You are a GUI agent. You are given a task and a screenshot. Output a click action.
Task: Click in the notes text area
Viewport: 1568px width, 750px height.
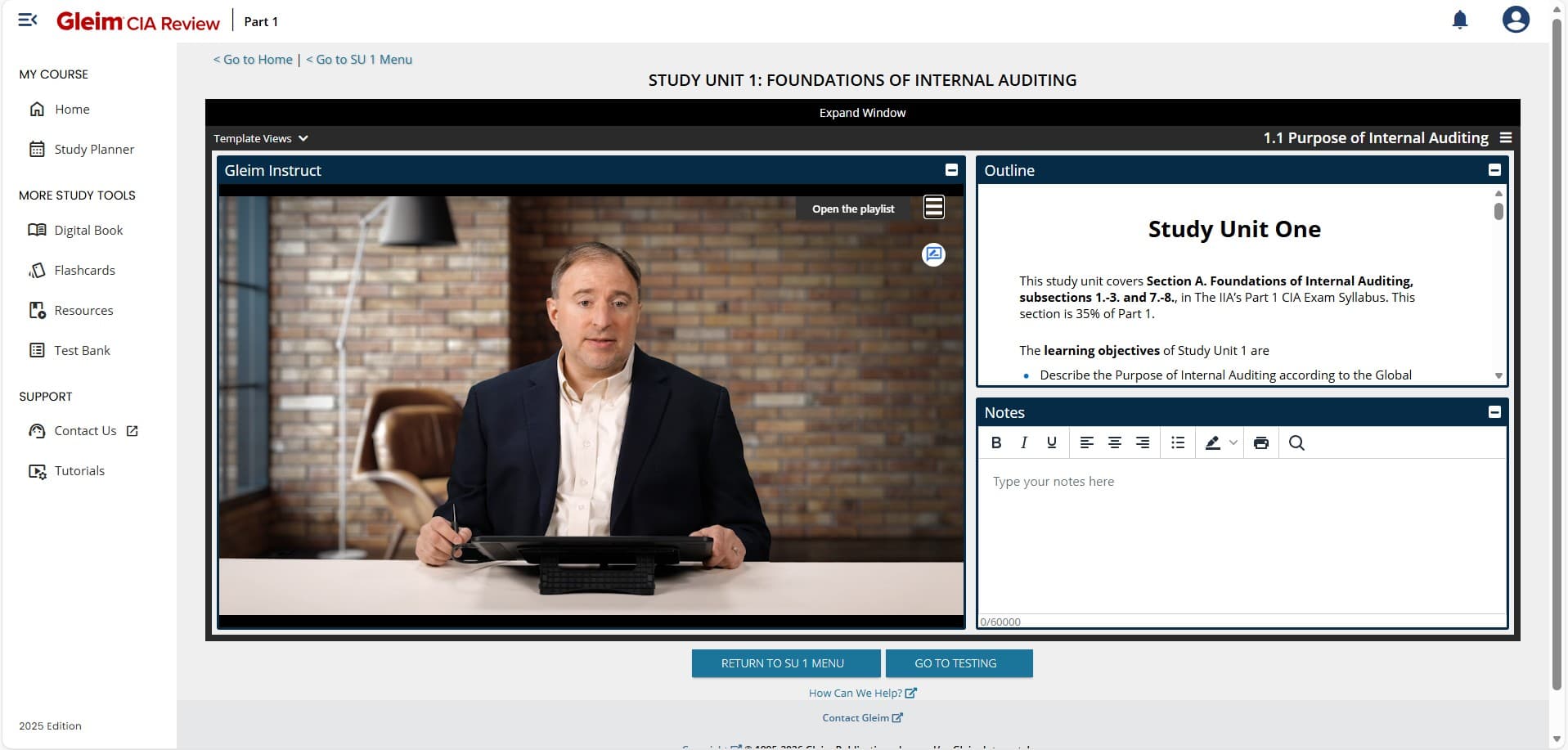point(1240,532)
